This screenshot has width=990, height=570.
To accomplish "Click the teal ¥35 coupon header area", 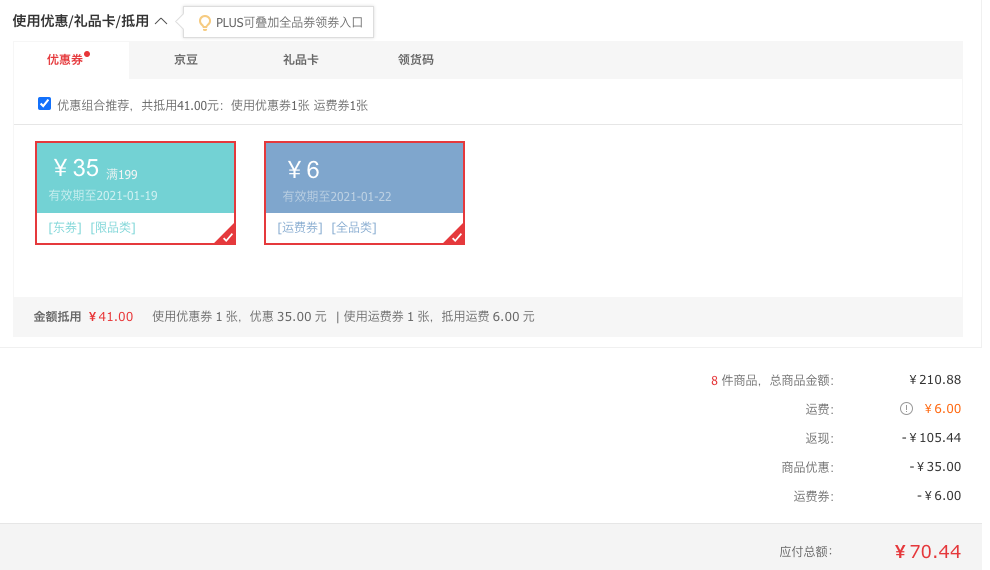I will 135,177.
